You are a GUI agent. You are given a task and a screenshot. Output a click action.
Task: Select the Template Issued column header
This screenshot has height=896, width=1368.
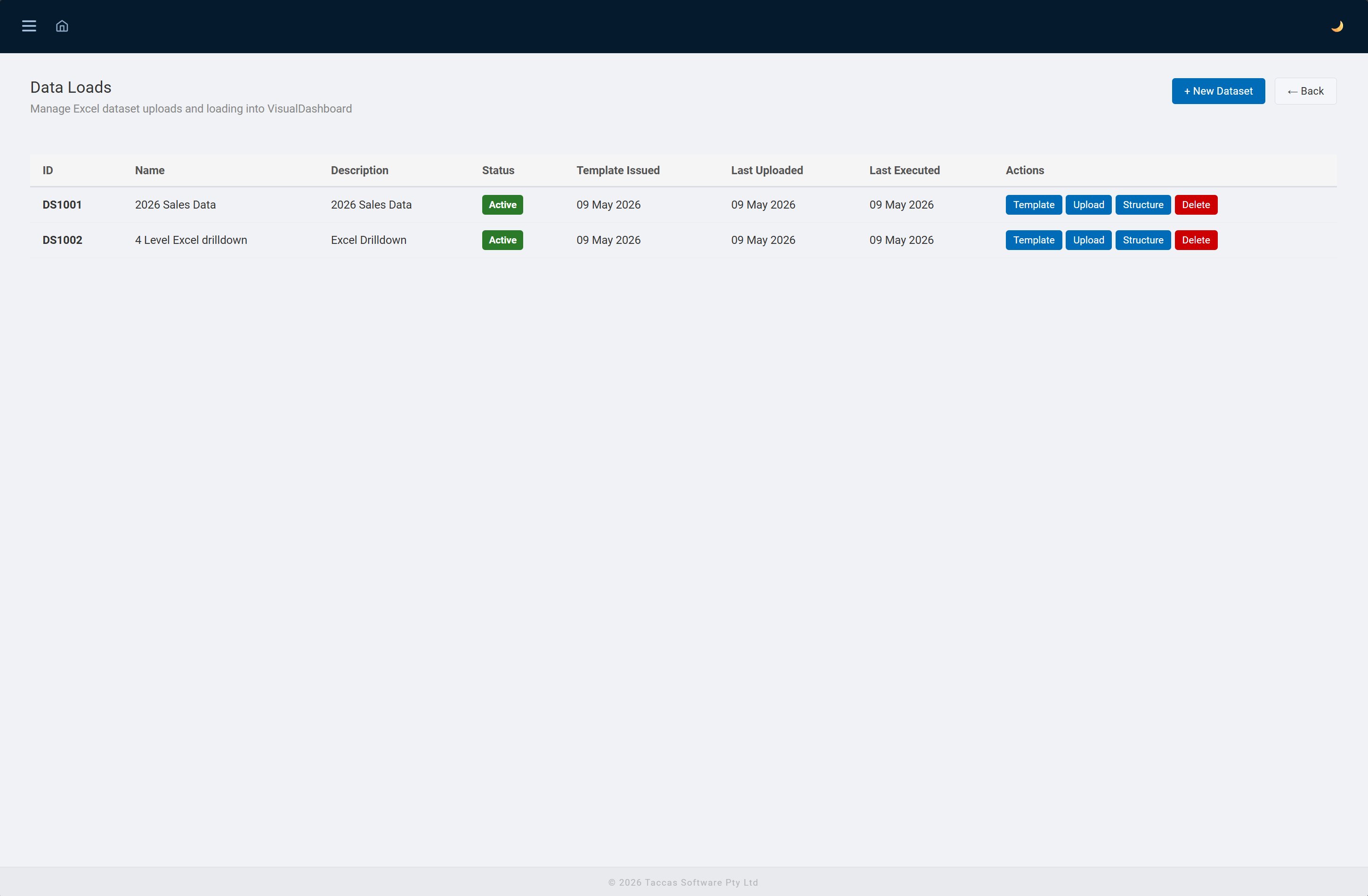click(x=618, y=170)
